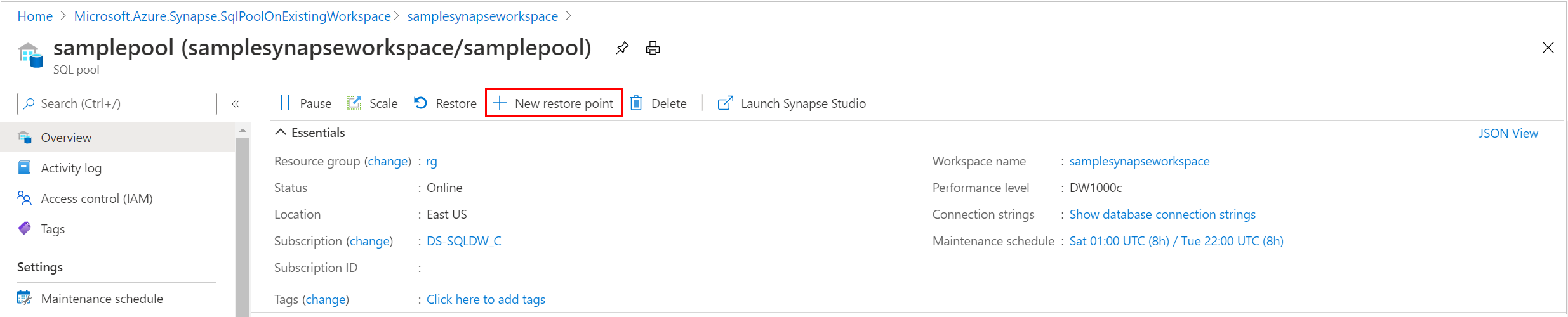Go to Home in the breadcrumb
Screen dimensions: 1568x317
coord(35,16)
